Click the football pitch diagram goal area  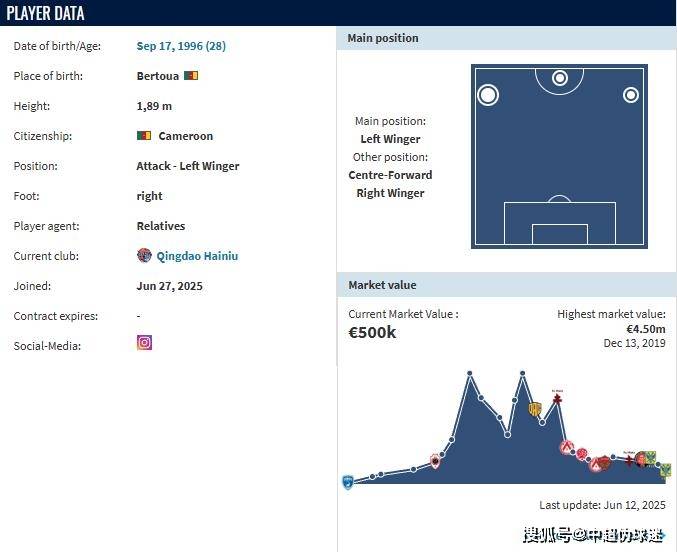[559, 230]
